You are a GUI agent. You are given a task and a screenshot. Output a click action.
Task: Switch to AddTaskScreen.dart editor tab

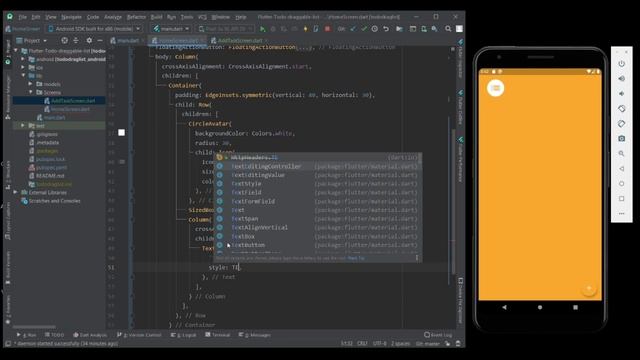click(239, 40)
